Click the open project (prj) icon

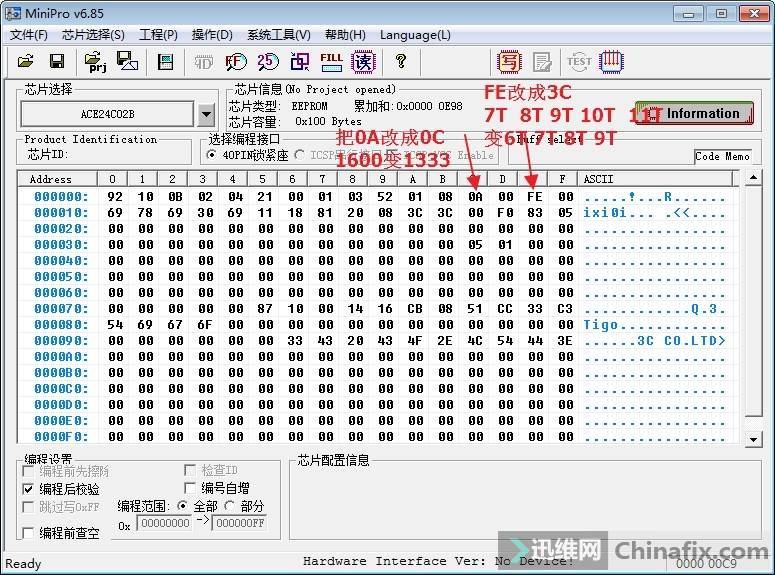tap(97, 62)
